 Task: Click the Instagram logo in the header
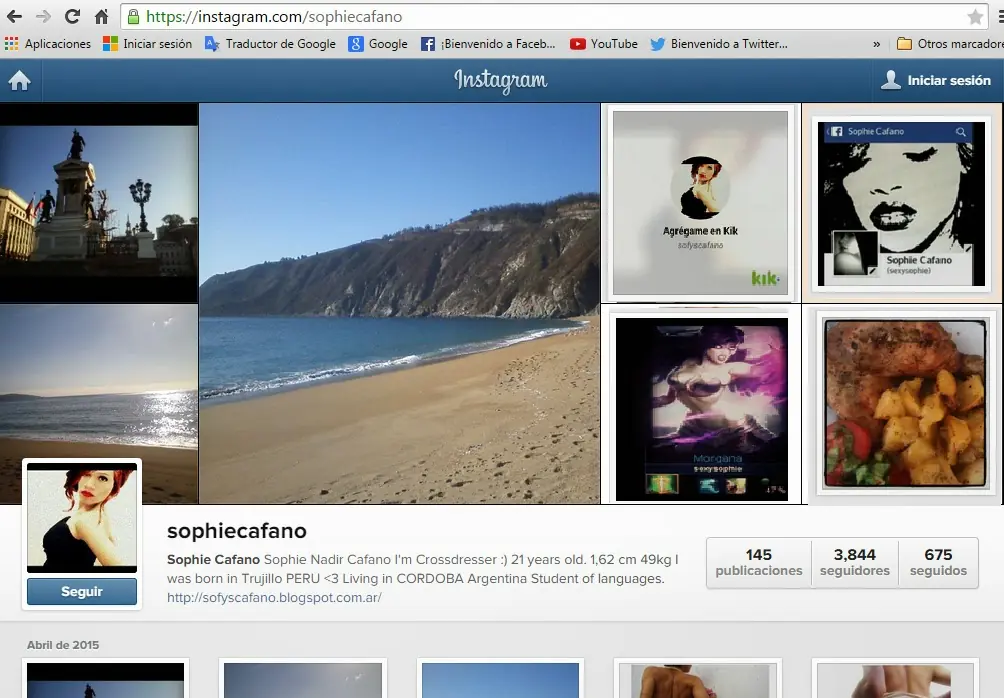[x=501, y=81]
